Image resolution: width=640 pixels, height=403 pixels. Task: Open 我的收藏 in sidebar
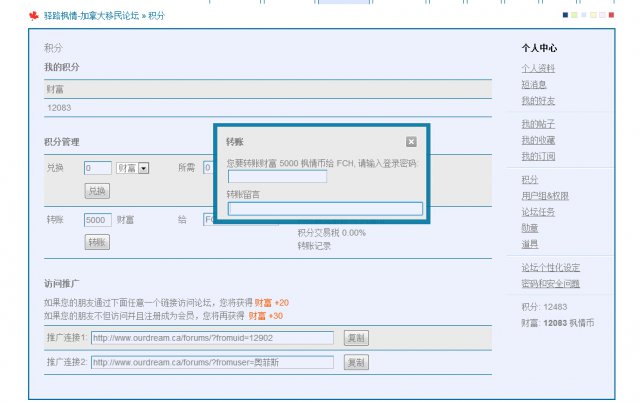point(538,140)
